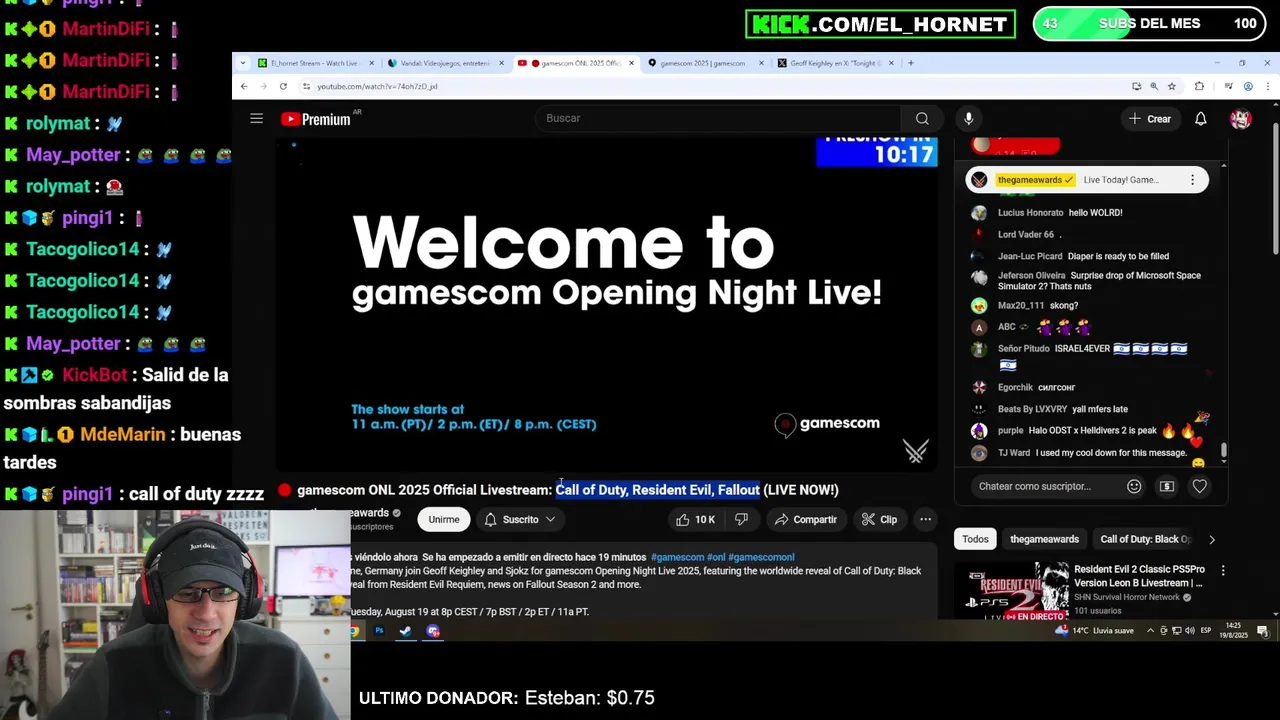Show more category chips with right arrow
Screen dimensions: 1280x720
[x=1211, y=539]
